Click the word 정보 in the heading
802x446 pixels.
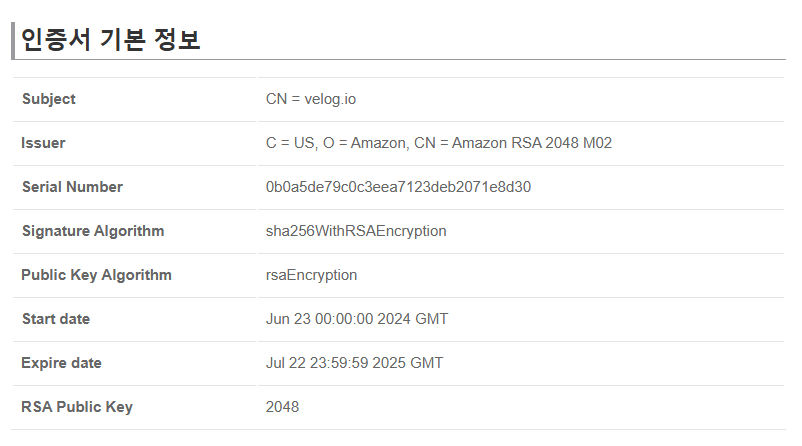177,39
